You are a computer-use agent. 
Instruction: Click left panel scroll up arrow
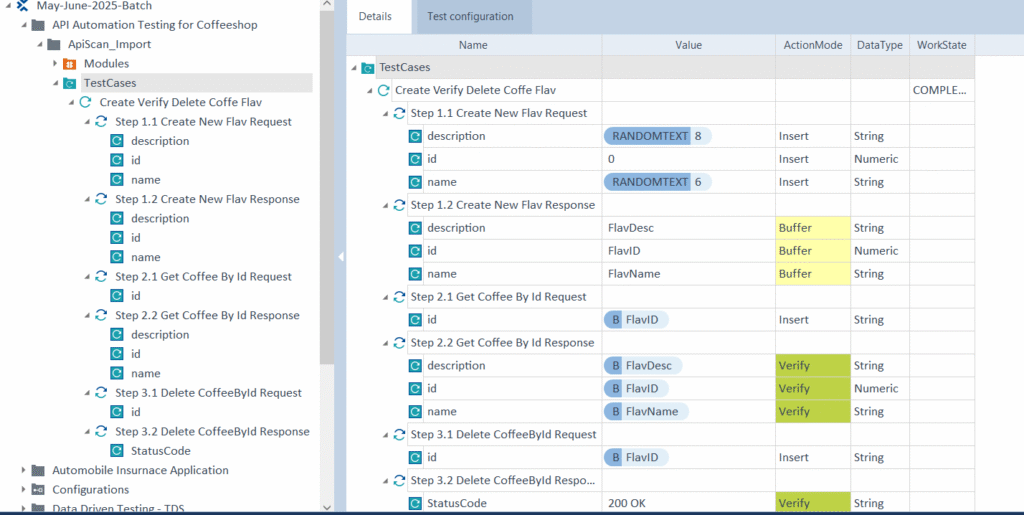coord(327,4)
